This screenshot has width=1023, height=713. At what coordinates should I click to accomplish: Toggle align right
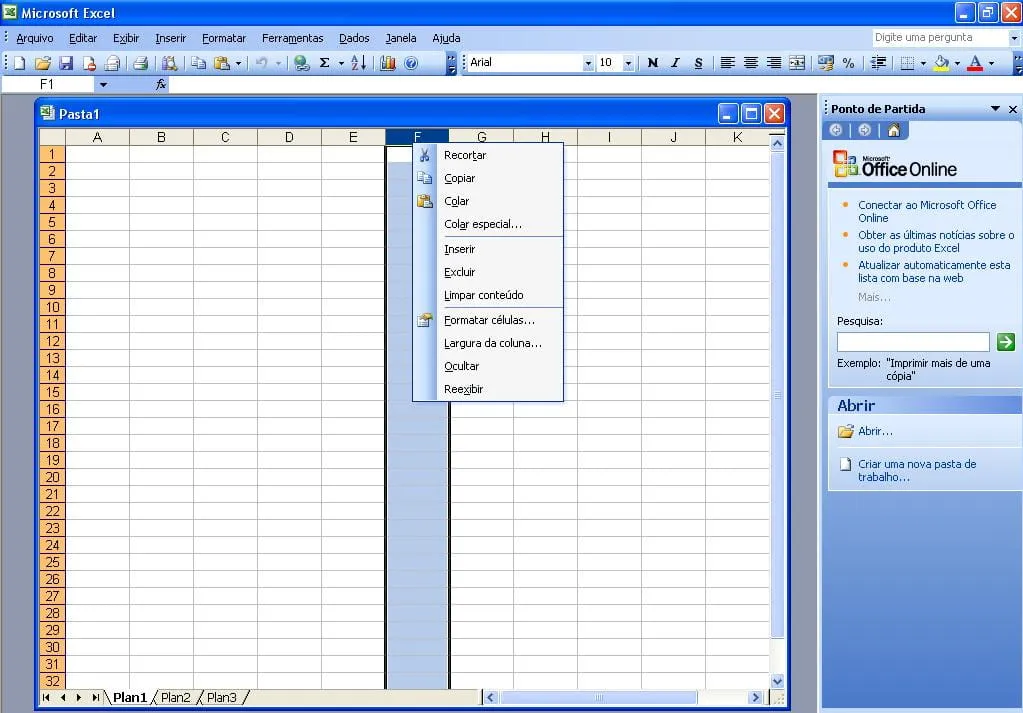pyautogui.click(x=774, y=63)
